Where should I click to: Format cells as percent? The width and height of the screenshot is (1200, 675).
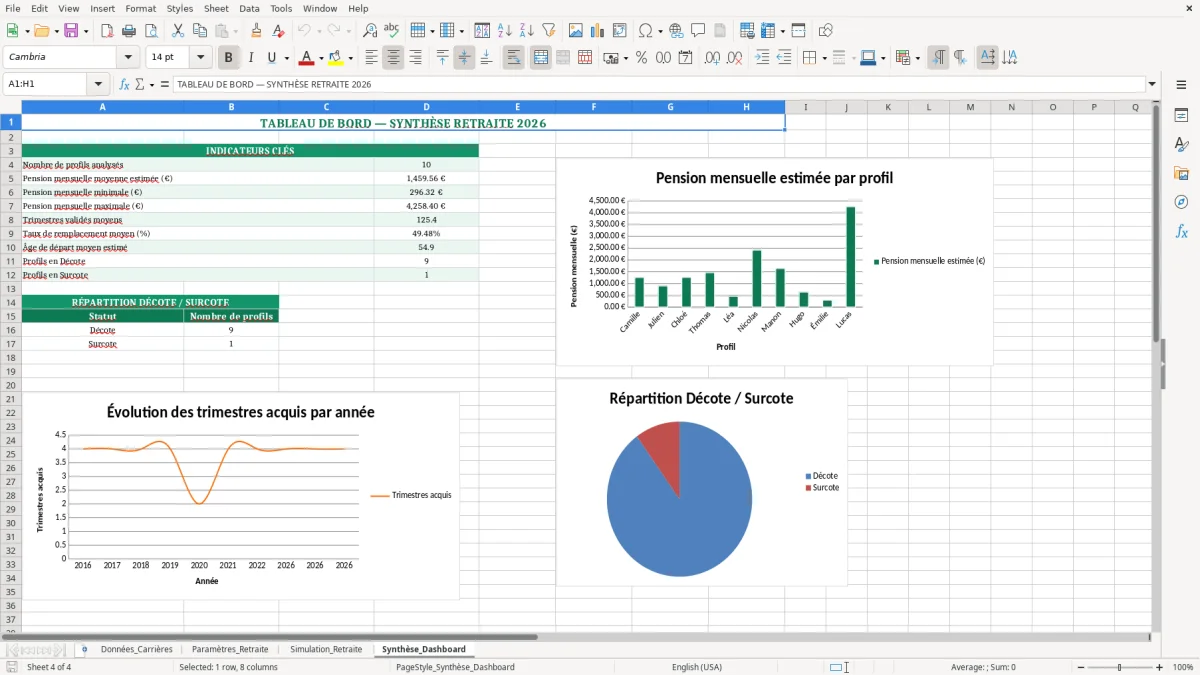(x=641, y=58)
